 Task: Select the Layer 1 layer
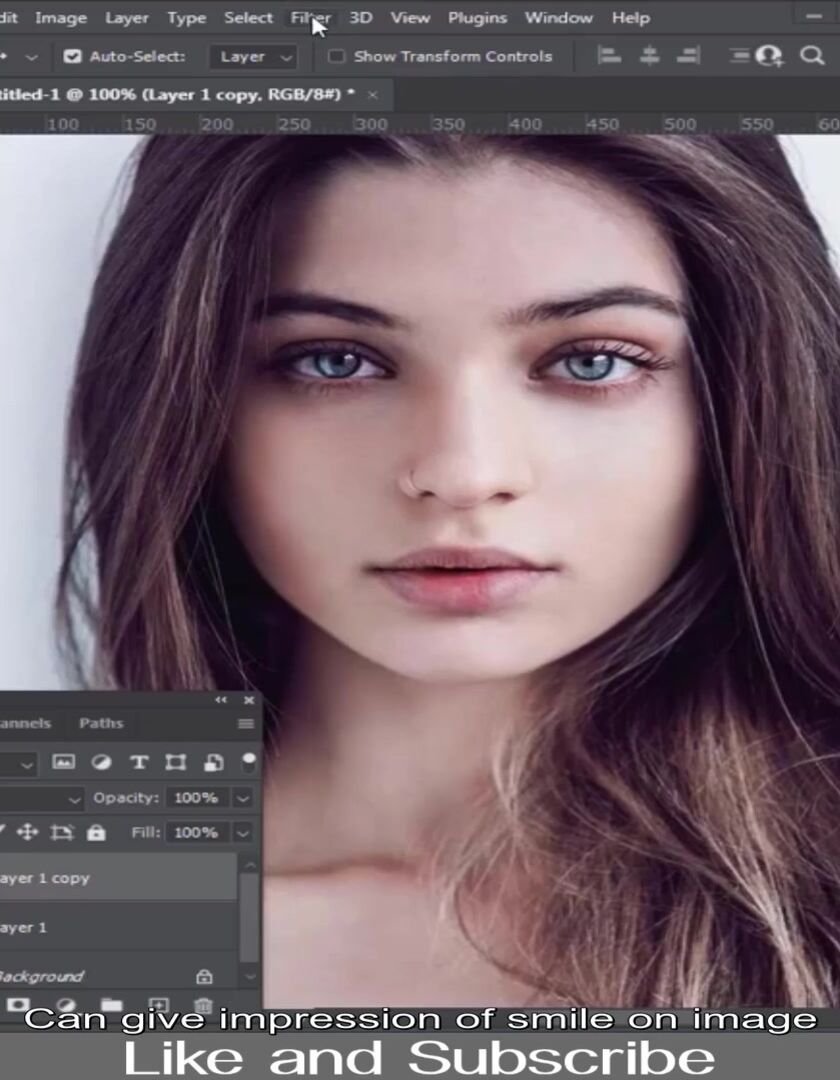118,928
